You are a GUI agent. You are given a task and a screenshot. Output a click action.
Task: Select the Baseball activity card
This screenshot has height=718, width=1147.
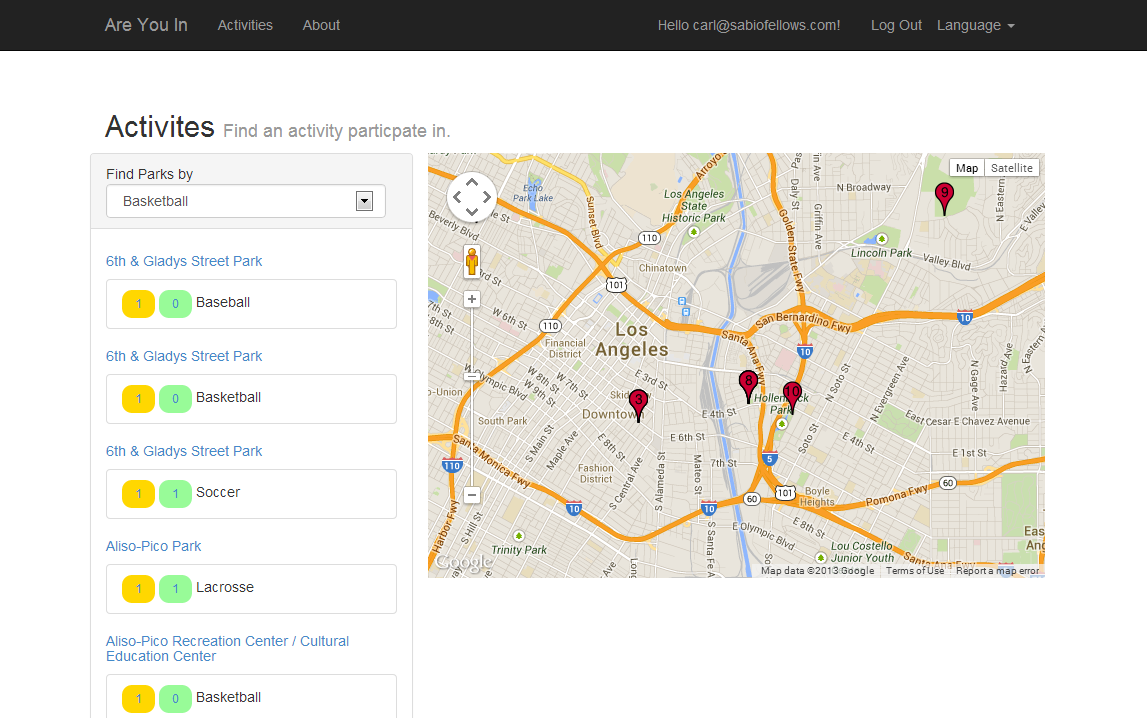[x=252, y=304]
